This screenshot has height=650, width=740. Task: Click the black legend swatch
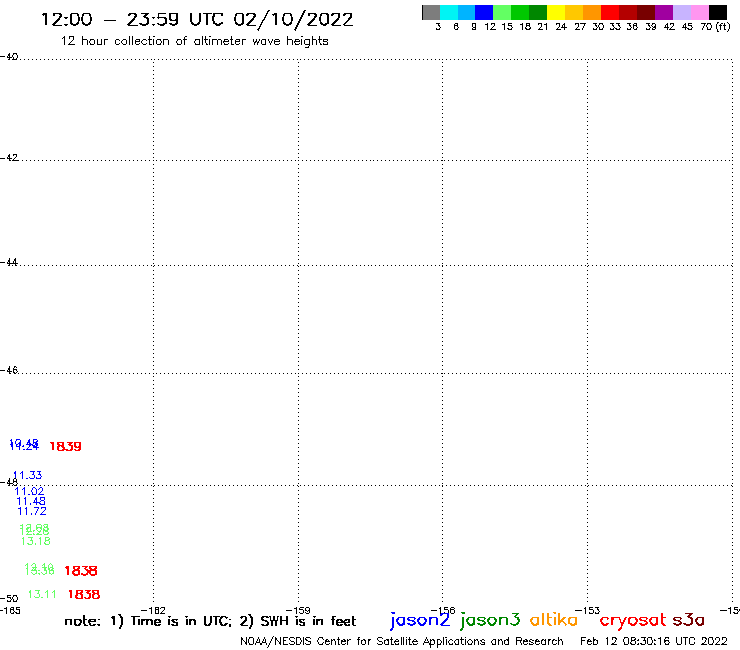(x=718, y=12)
